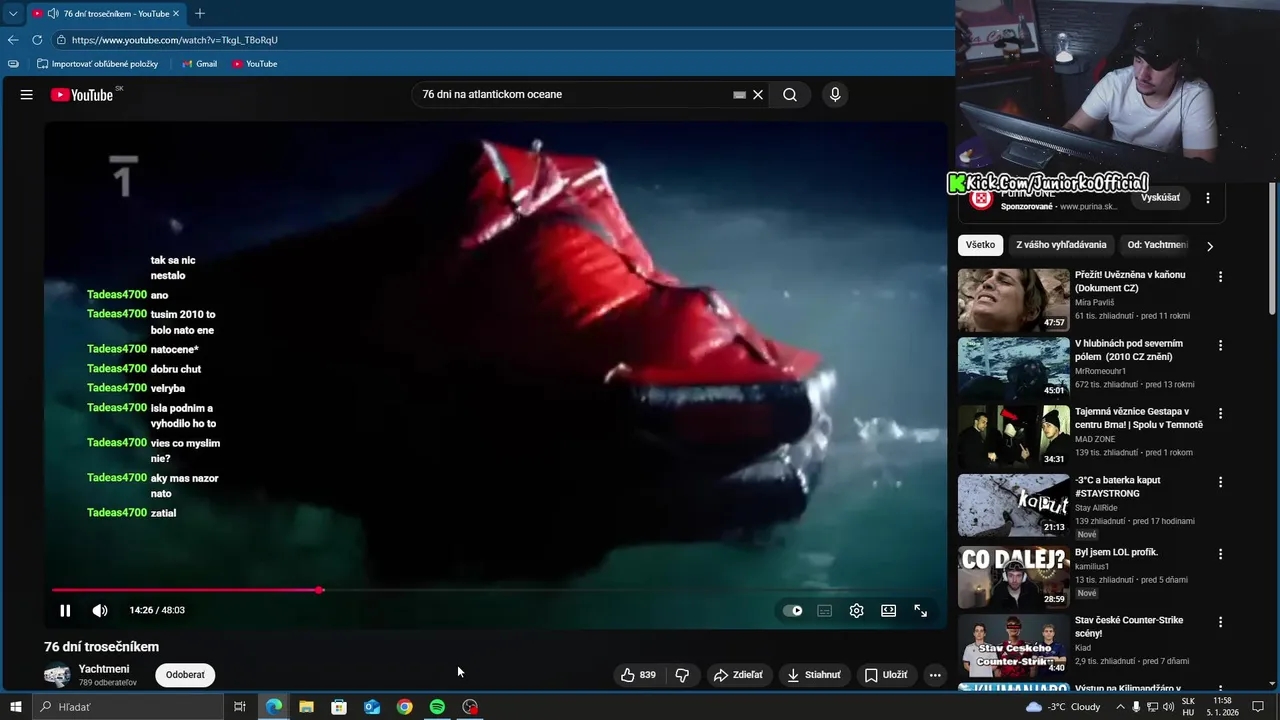Open the Yachtmeni channel name link
The height and width of the screenshot is (720, 1280).
click(x=104, y=669)
